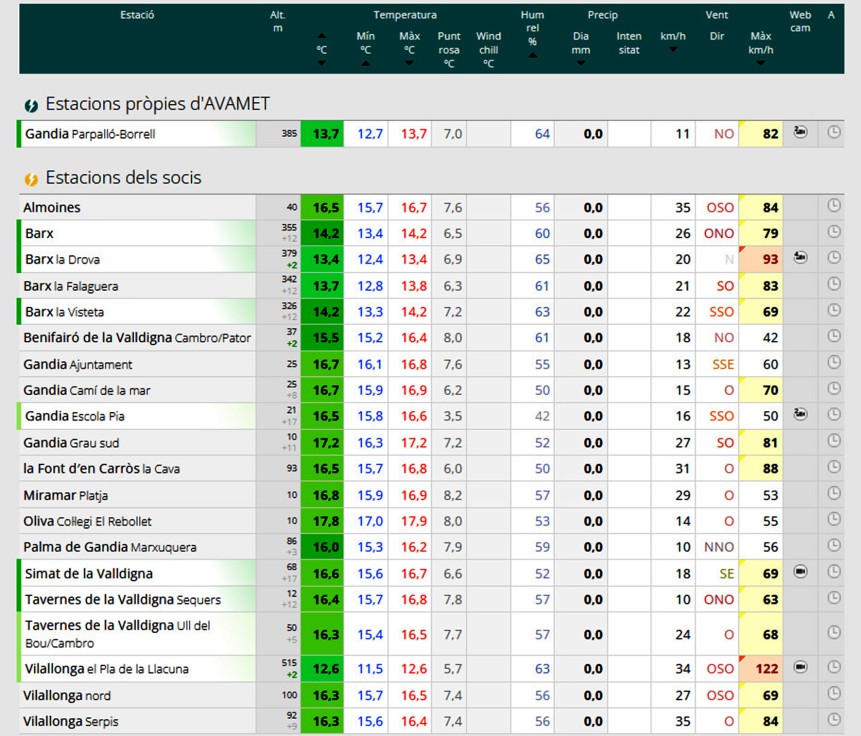
Task: Click NNO wind direction for Palma de Gandia
Action: (x=719, y=547)
